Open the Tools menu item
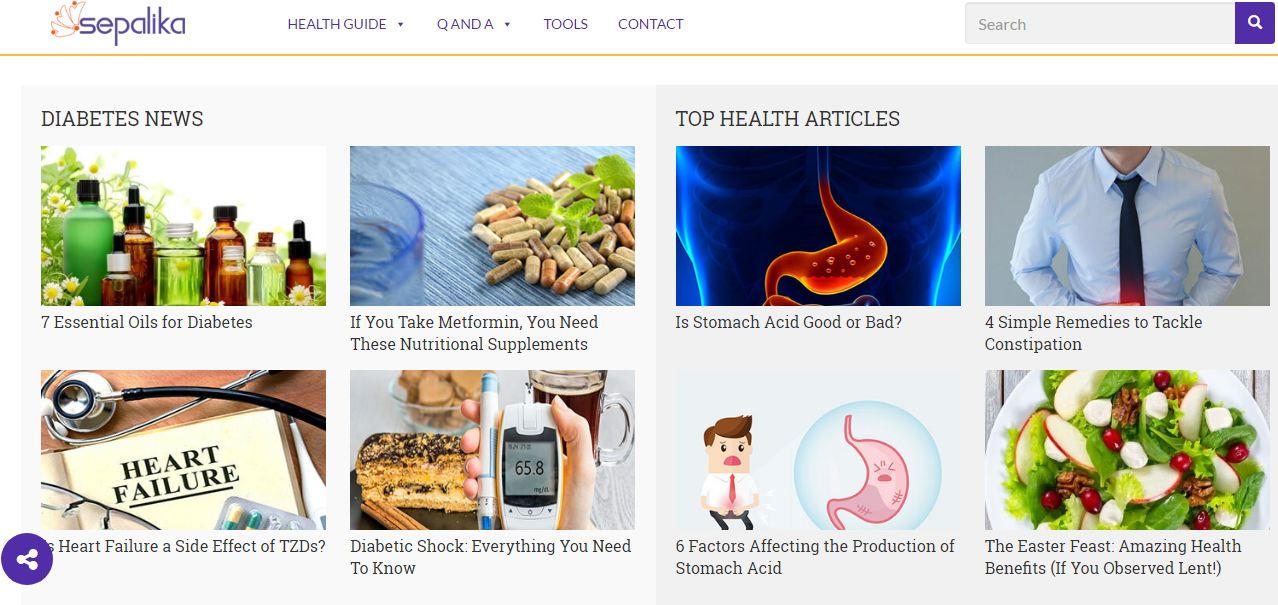 (566, 24)
